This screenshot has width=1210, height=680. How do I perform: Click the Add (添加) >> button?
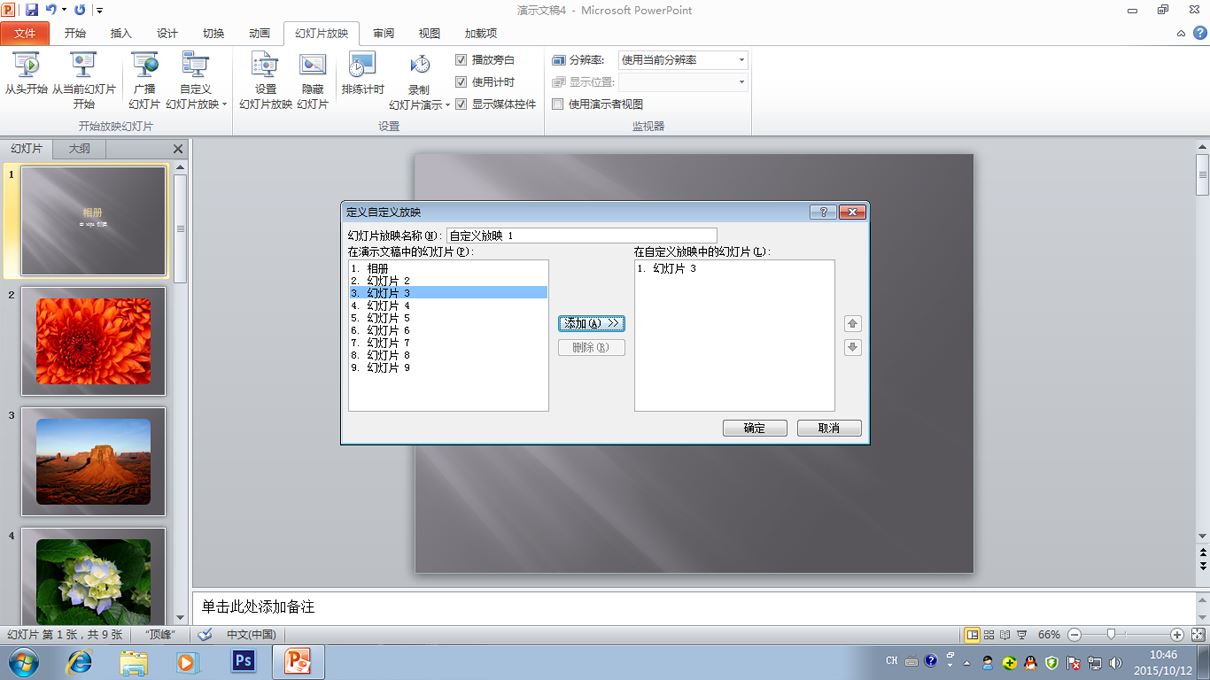pyautogui.click(x=591, y=324)
